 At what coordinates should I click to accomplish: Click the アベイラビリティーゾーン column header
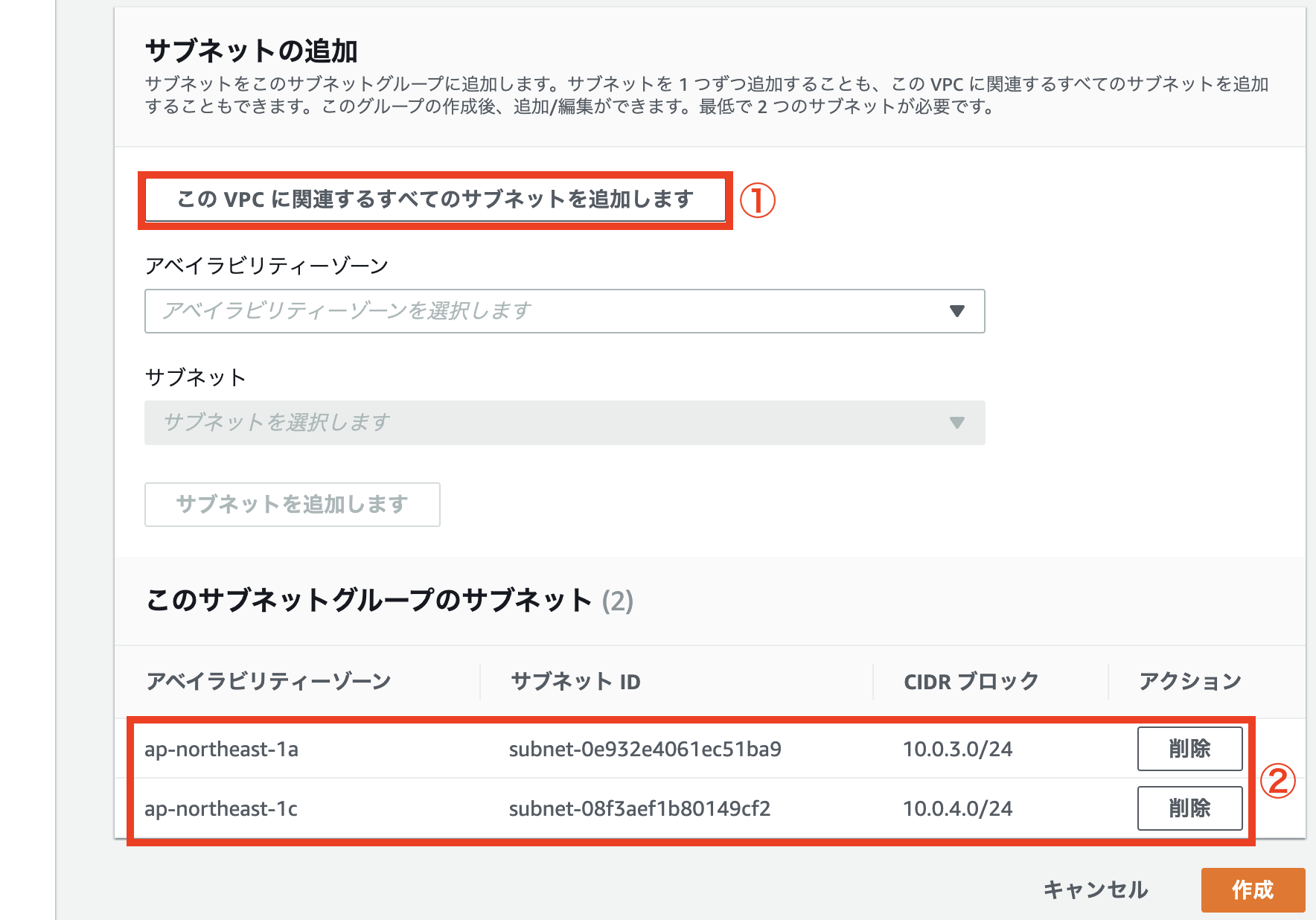[269, 680]
